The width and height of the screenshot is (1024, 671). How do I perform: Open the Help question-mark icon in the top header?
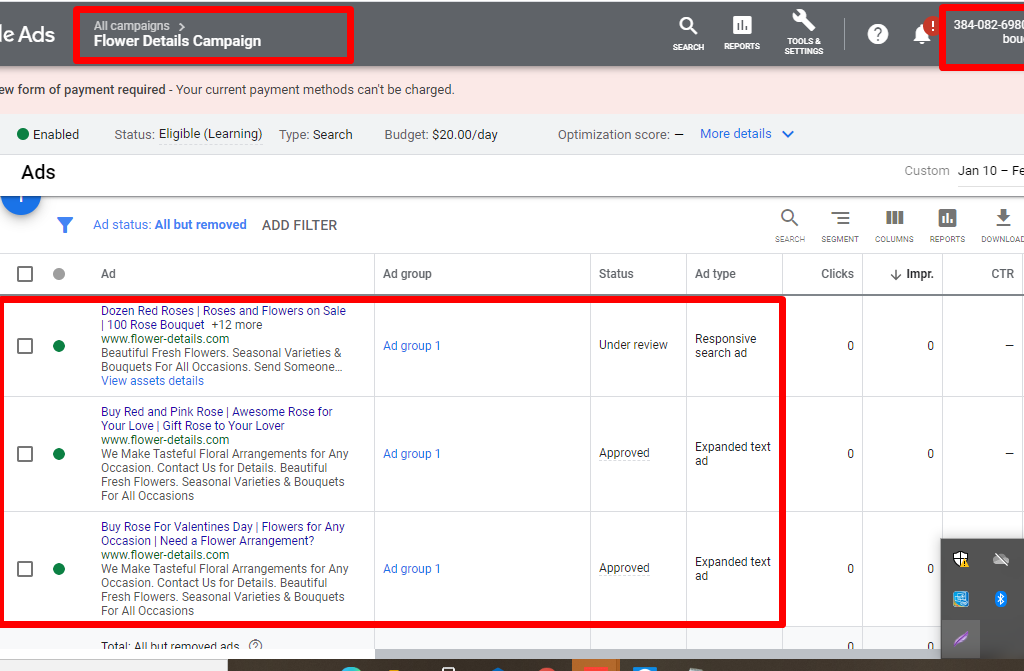pos(878,34)
